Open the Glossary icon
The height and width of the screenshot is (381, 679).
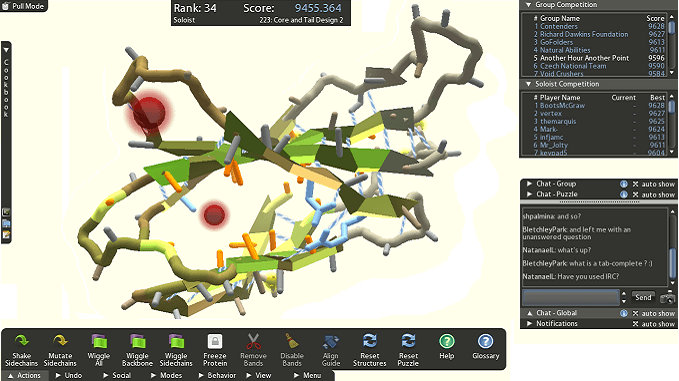coord(485,342)
